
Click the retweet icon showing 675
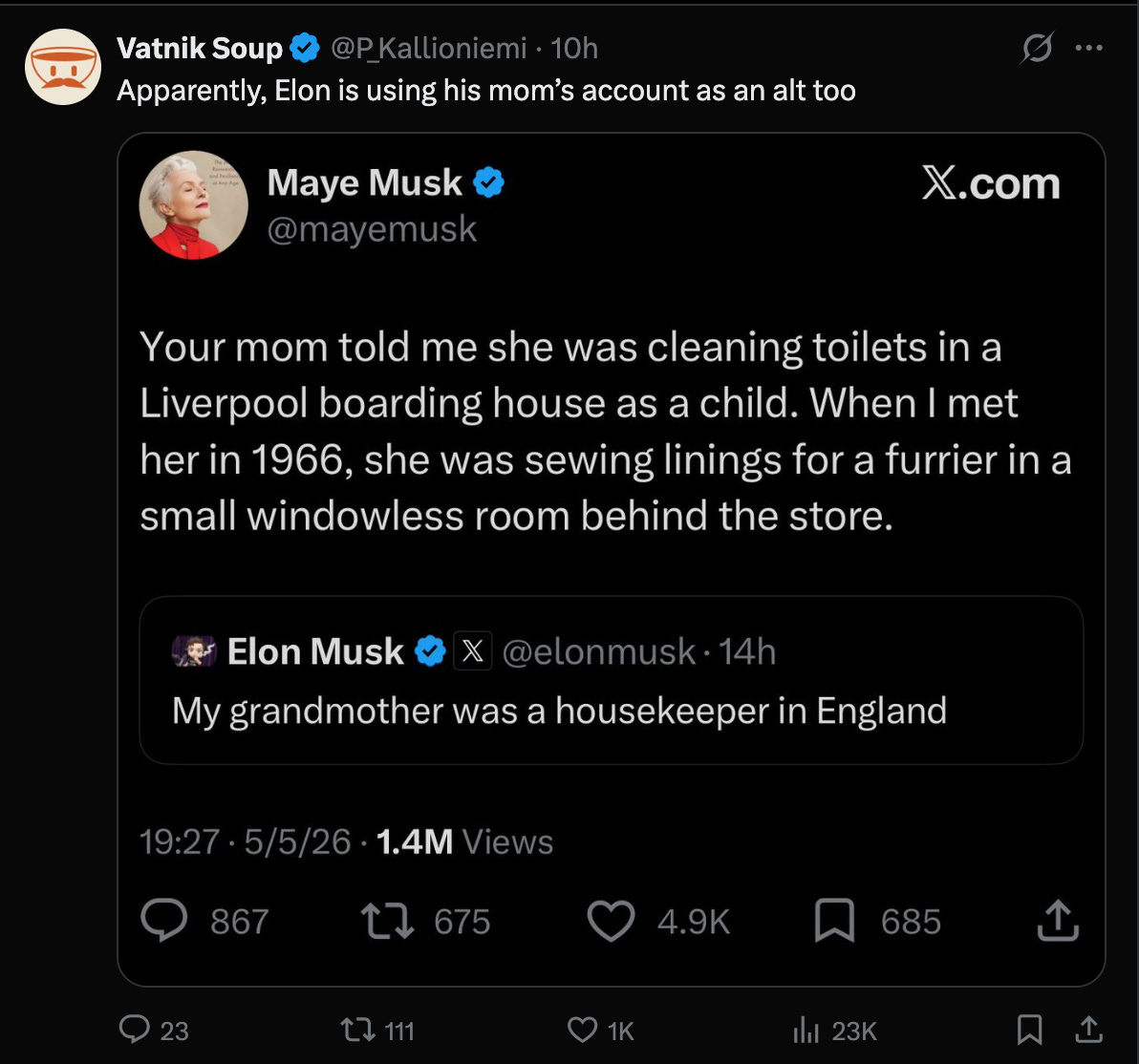click(388, 921)
